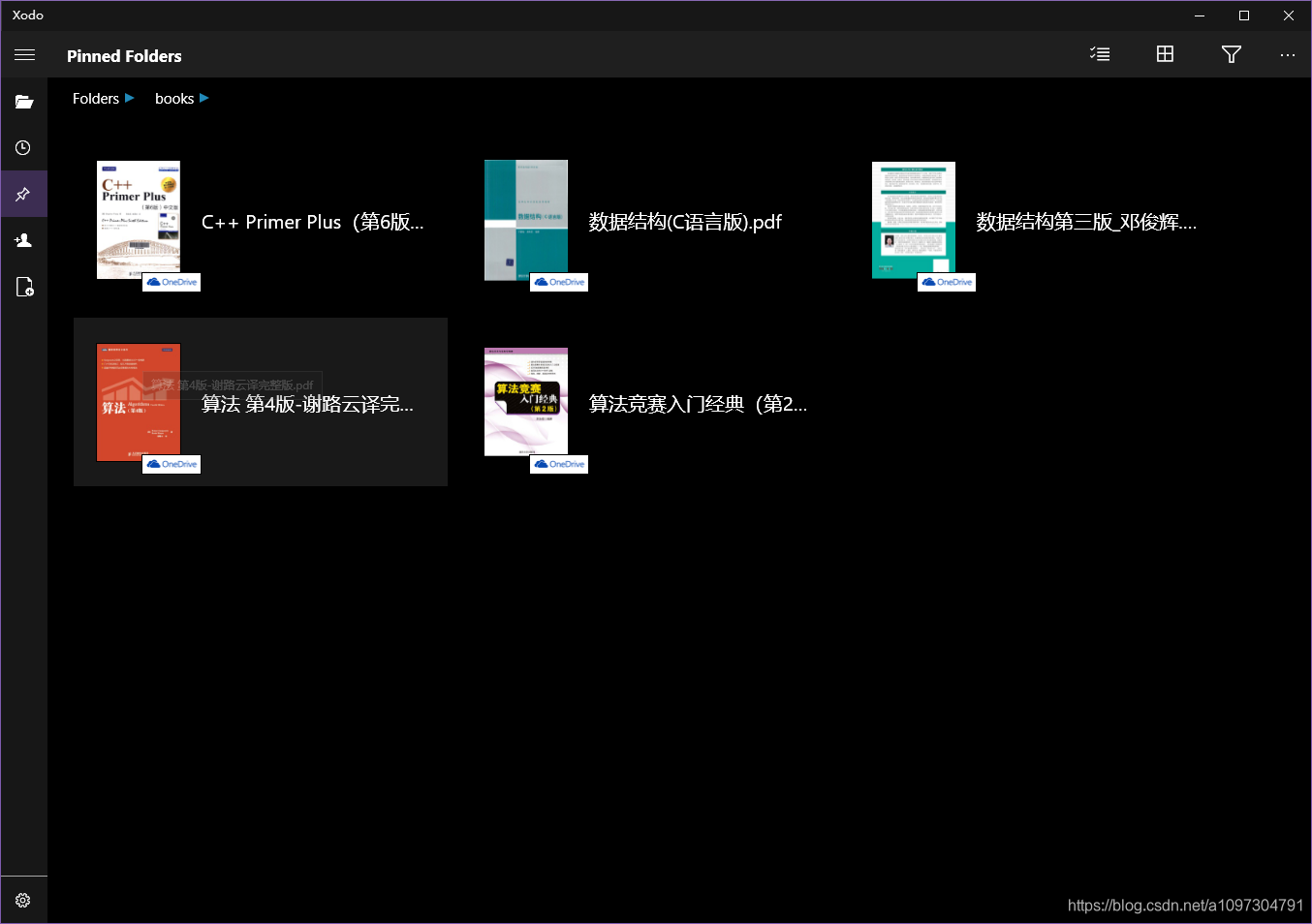Toggle multi-select checklist icon
This screenshot has width=1312, height=924.
point(1100,54)
